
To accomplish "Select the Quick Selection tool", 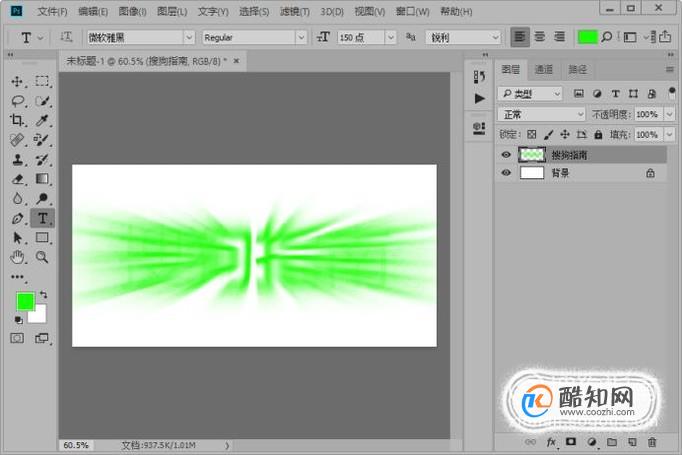I will click(42, 101).
